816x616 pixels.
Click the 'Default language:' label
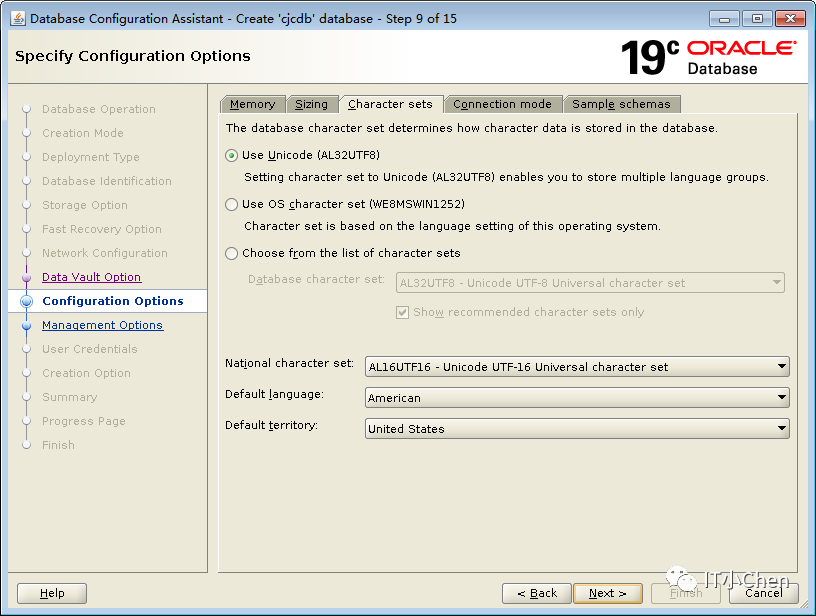[x=274, y=394]
